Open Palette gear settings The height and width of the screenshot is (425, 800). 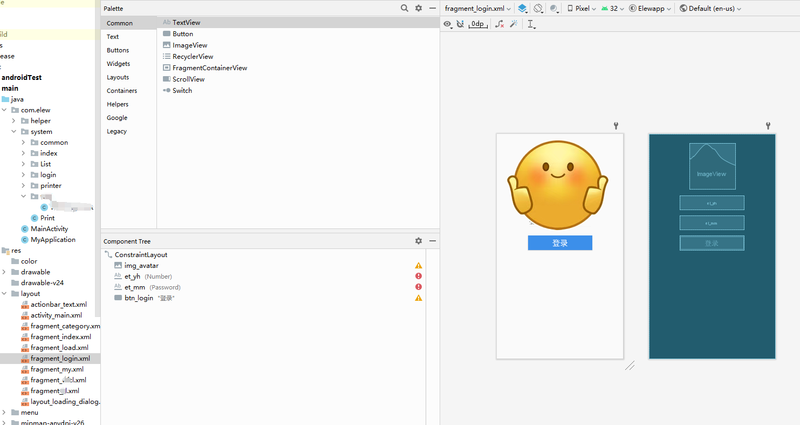(x=418, y=8)
